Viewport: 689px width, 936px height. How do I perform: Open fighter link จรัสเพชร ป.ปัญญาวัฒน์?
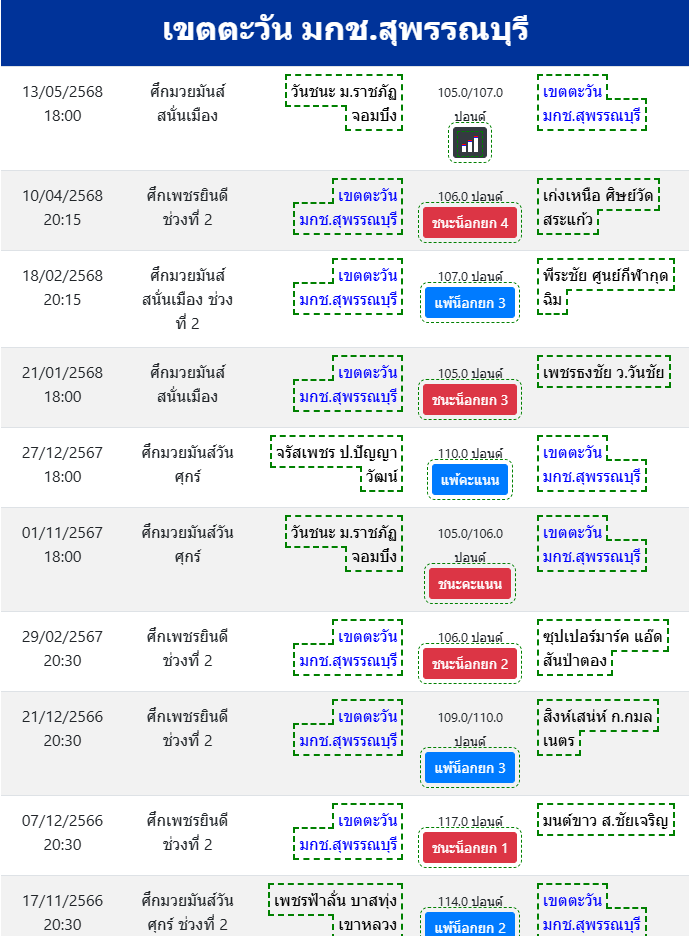point(337,464)
